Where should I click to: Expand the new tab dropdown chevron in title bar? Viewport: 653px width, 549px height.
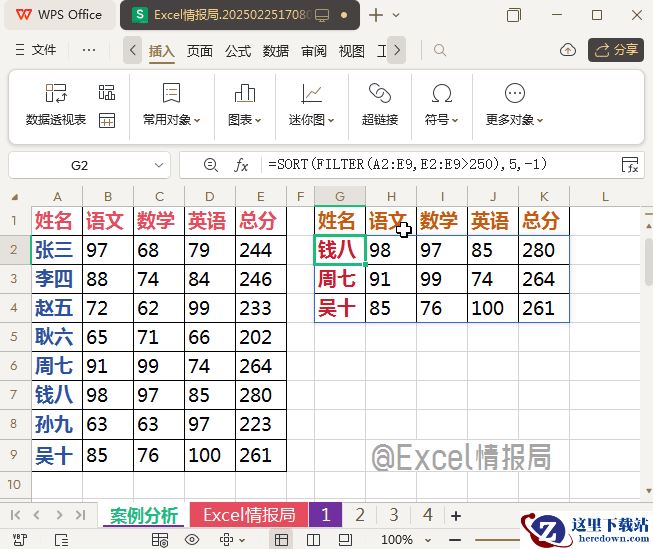pyautogui.click(x=396, y=15)
